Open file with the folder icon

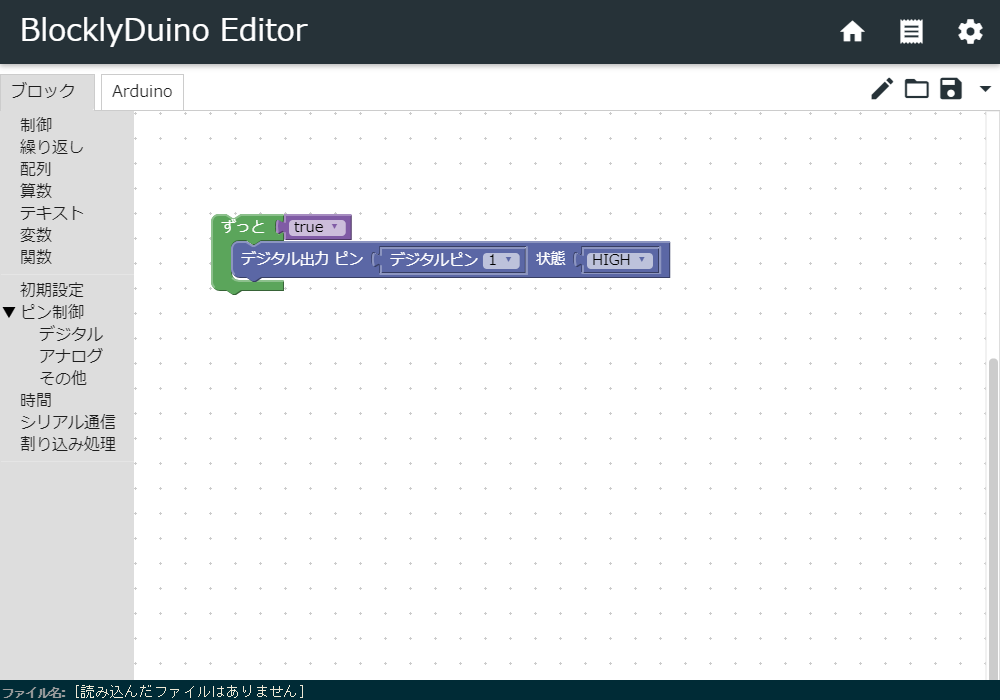tap(916, 89)
